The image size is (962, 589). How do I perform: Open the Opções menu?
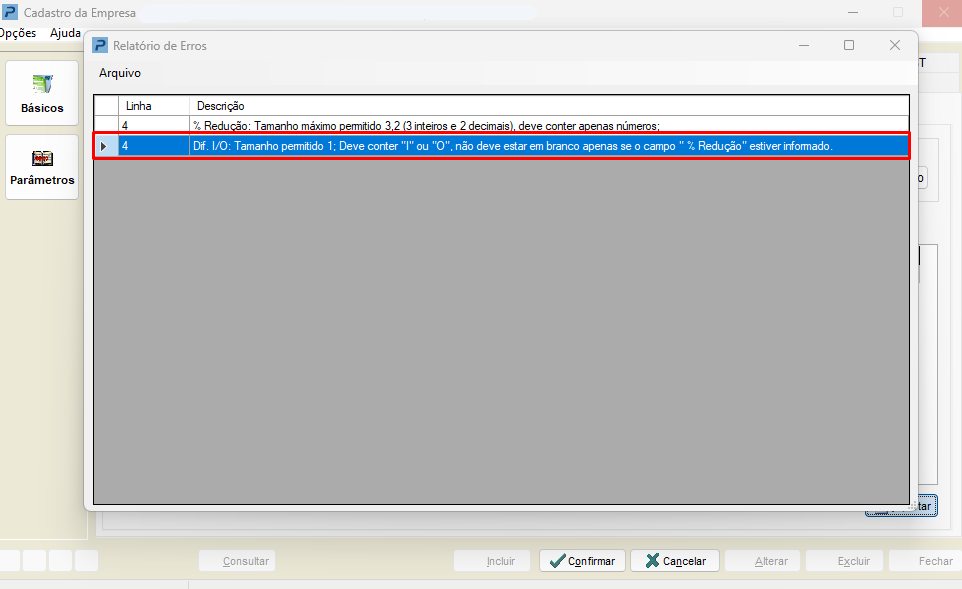point(18,33)
